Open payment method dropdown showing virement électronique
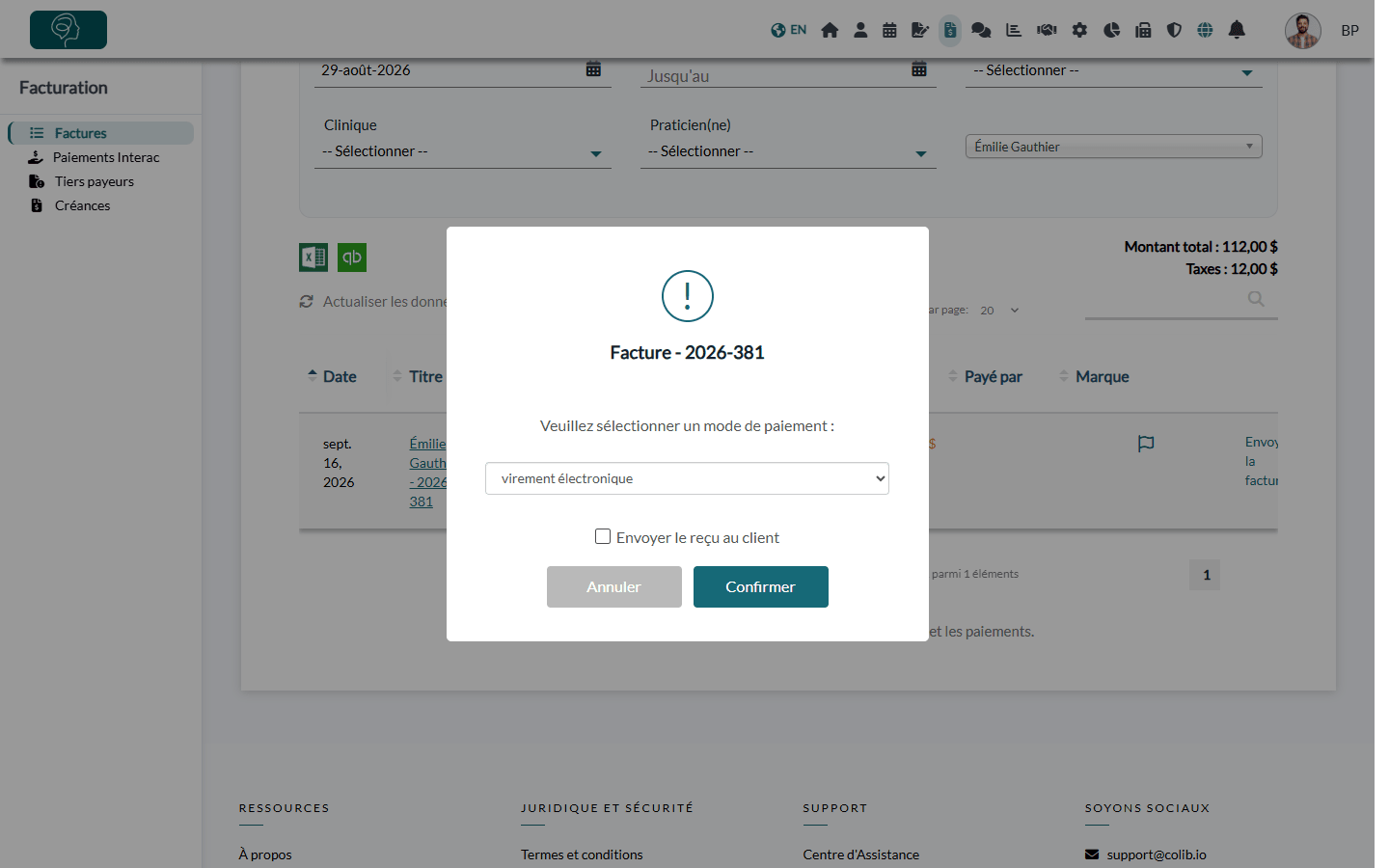Image resolution: width=1389 pixels, height=868 pixels. point(687,478)
